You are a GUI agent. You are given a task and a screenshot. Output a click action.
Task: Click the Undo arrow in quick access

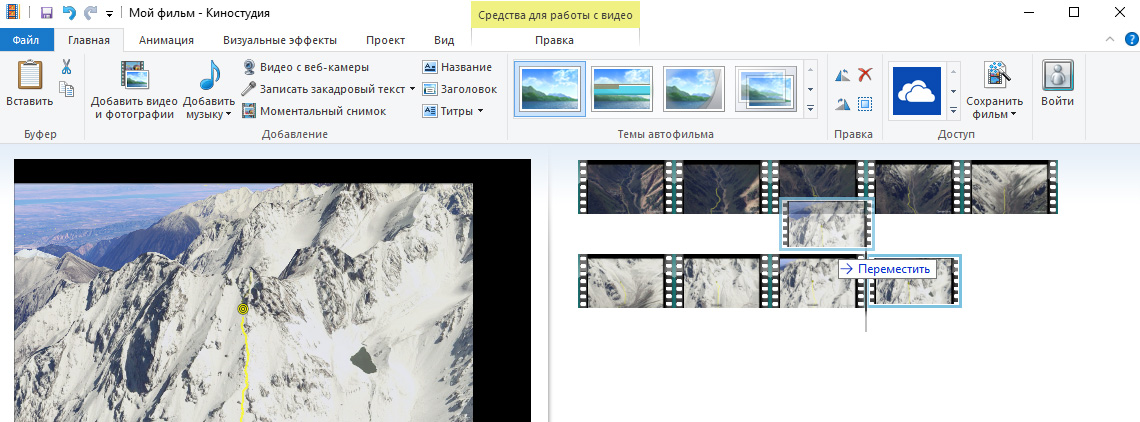pyautogui.click(x=69, y=13)
